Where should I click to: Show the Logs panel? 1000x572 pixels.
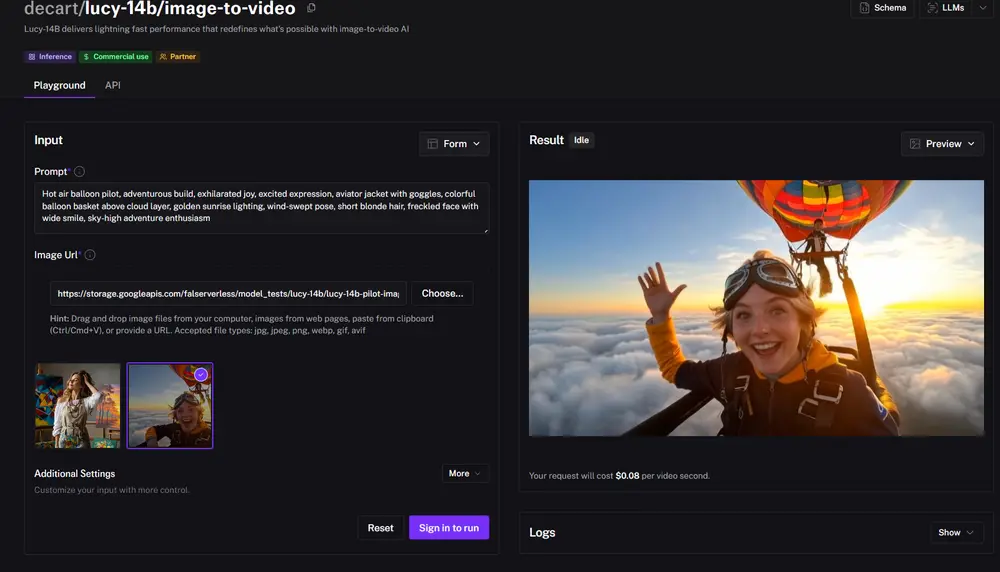pyautogui.click(x=956, y=533)
